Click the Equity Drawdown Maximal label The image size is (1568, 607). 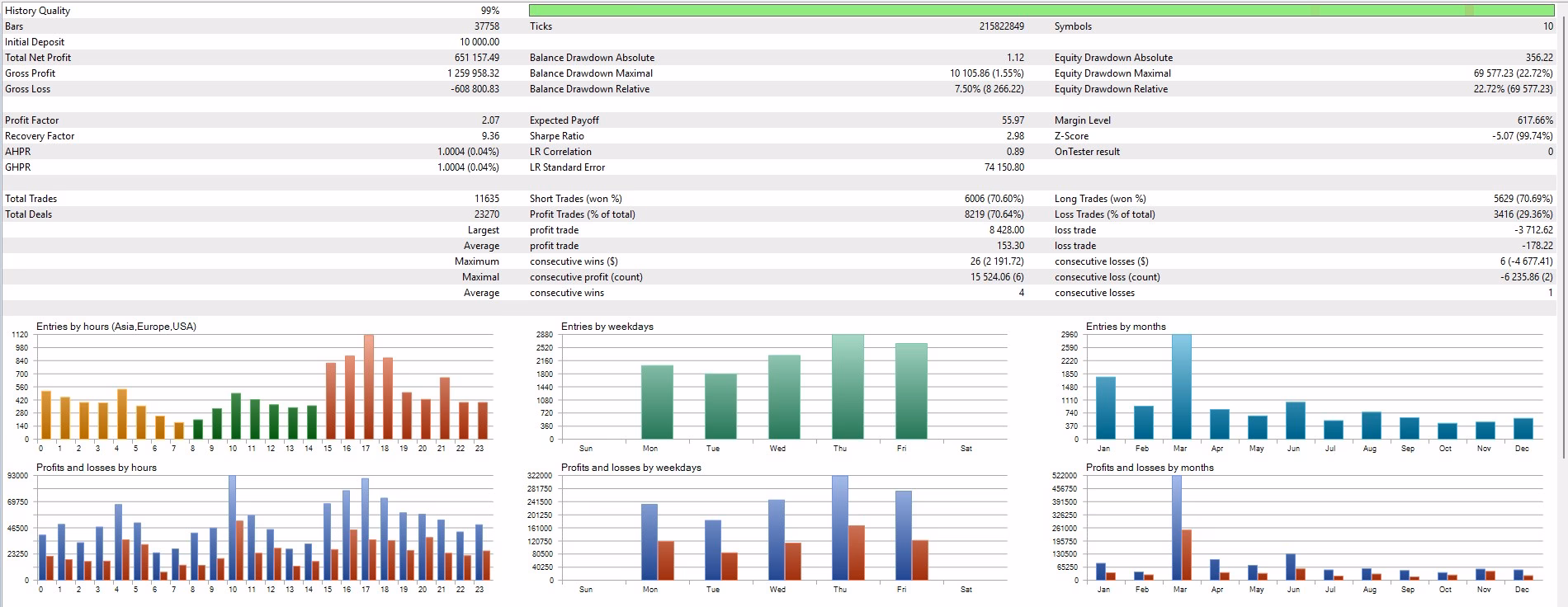coord(1112,73)
